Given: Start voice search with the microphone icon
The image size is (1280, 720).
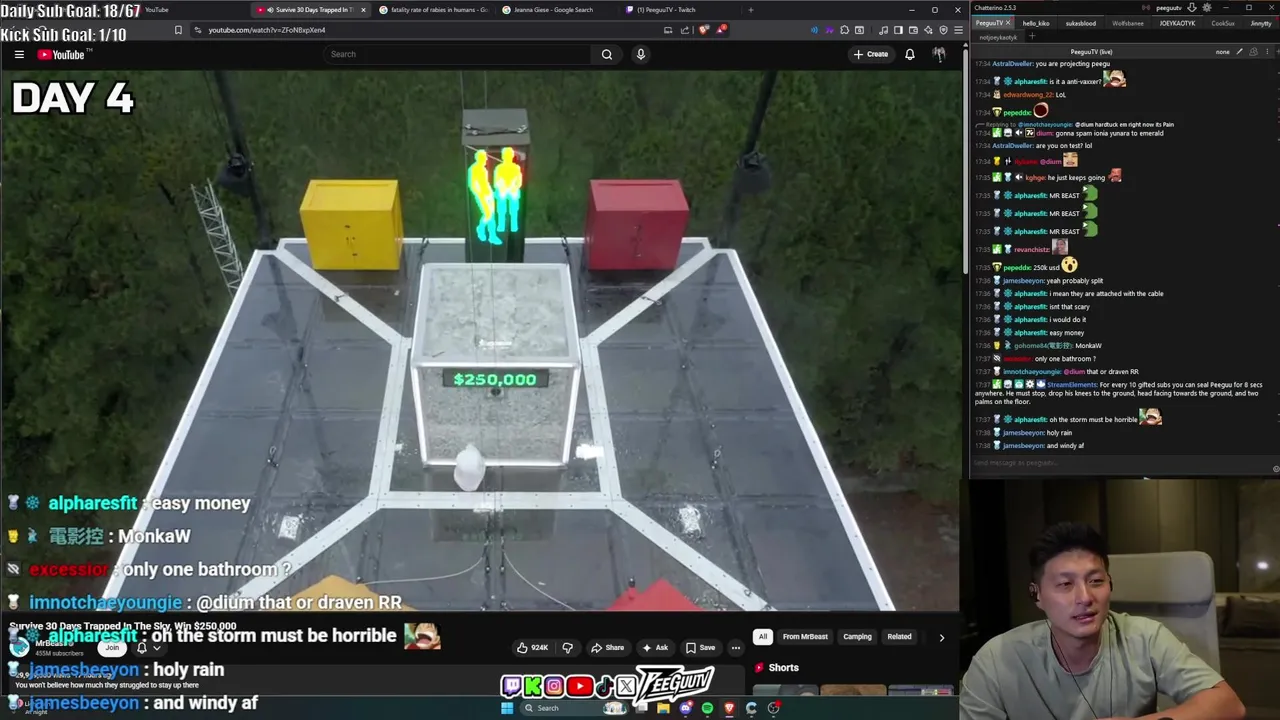Looking at the screenshot, I should [x=641, y=54].
